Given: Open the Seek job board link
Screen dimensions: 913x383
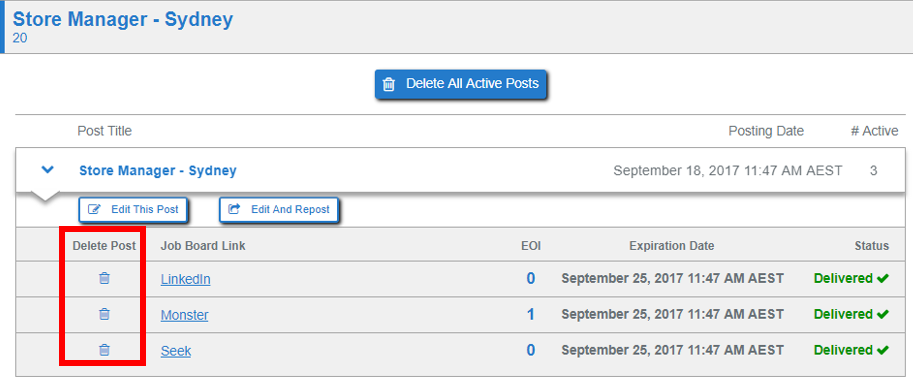Looking at the screenshot, I should (x=176, y=352).
